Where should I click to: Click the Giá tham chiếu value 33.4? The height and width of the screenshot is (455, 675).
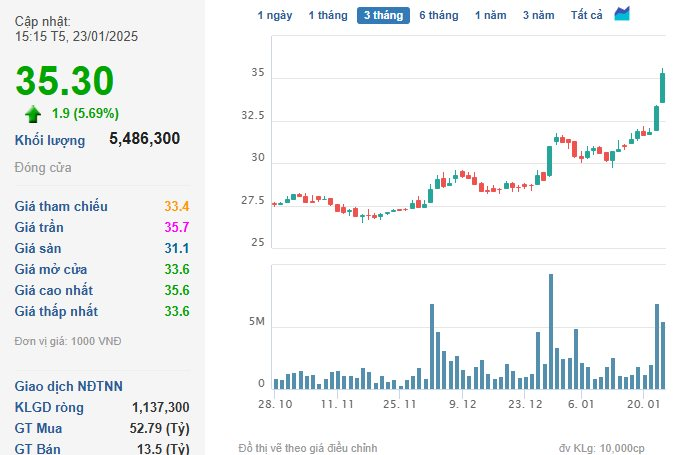tap(176, 206)
